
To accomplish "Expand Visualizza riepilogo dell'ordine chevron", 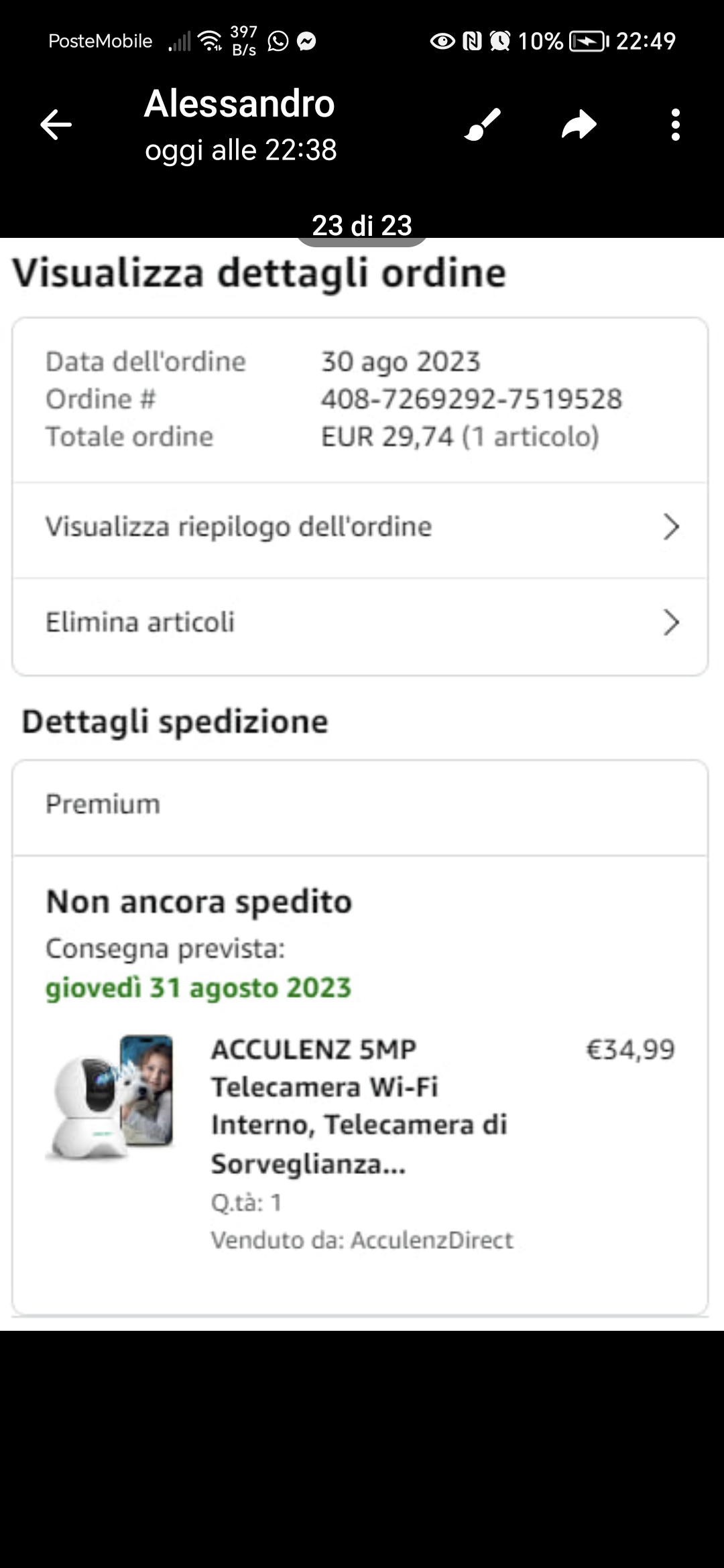I will [671, 527].
